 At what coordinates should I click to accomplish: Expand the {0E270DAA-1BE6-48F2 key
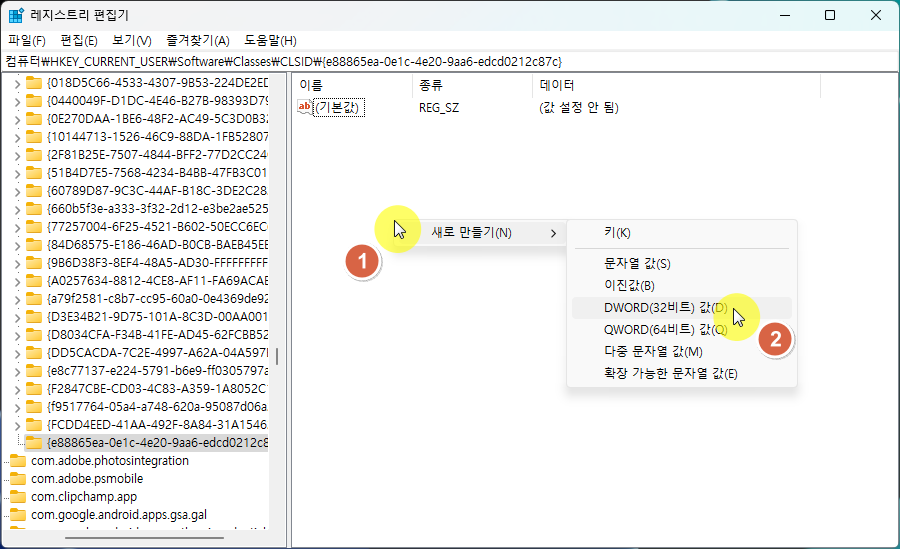17,119
